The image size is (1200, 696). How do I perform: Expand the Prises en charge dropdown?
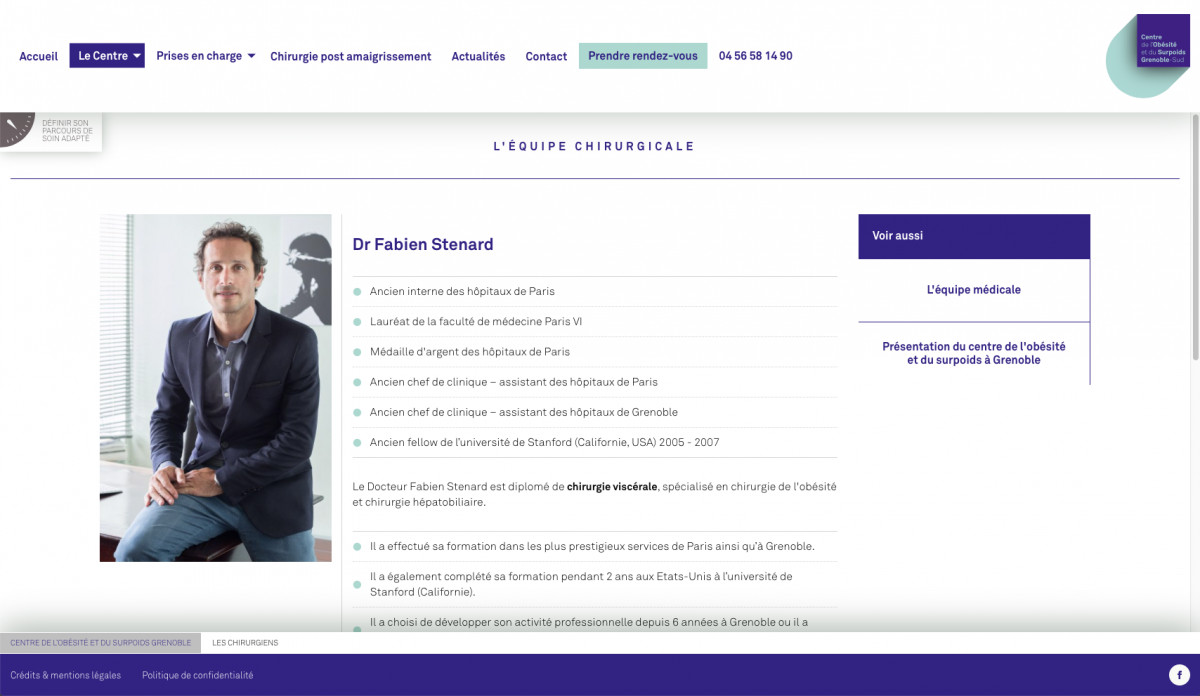click(206, 56)
